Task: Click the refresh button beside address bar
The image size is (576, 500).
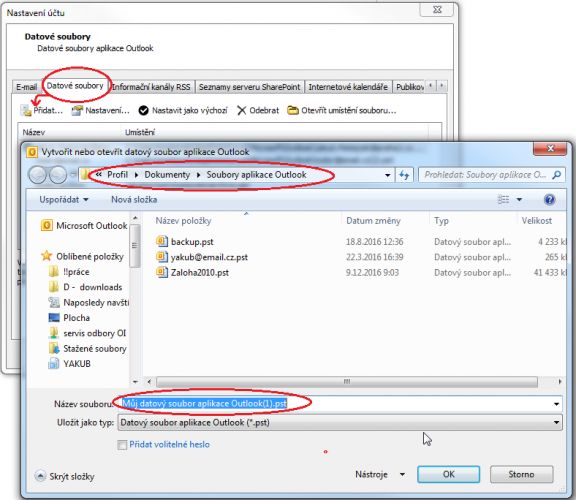Action: tap(404, 175)
